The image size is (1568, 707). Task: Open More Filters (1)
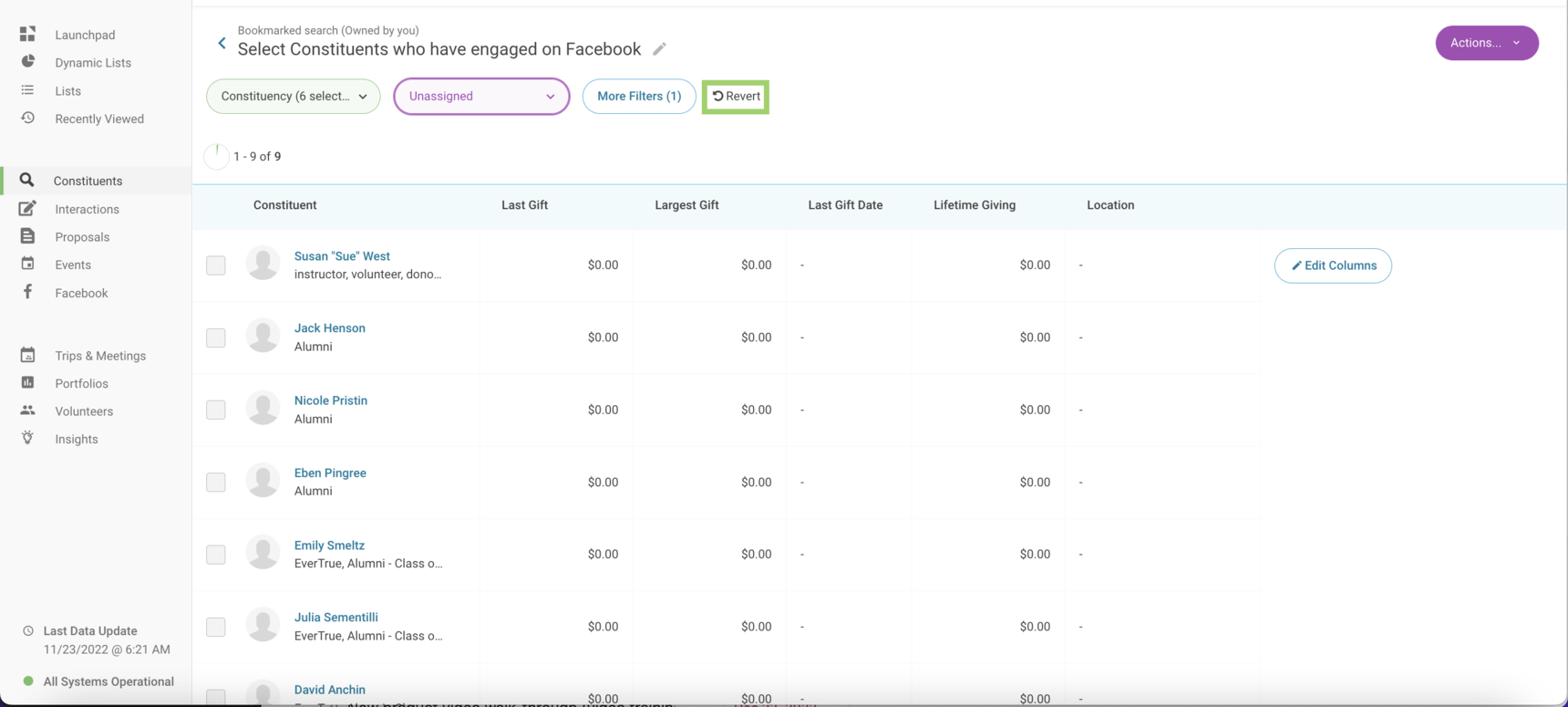tap(639, 96)
